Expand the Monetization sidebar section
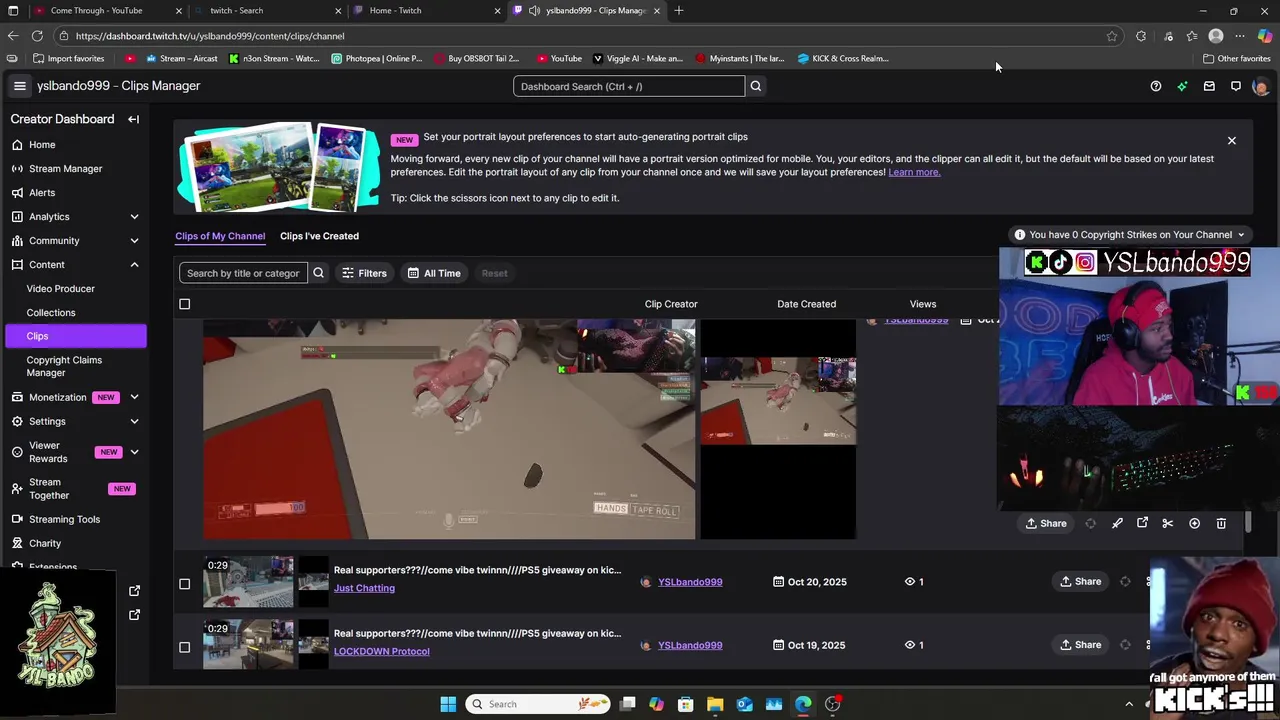Image resolution: width=1280 pixels, height=720 pixels. (x=134, y=398)
